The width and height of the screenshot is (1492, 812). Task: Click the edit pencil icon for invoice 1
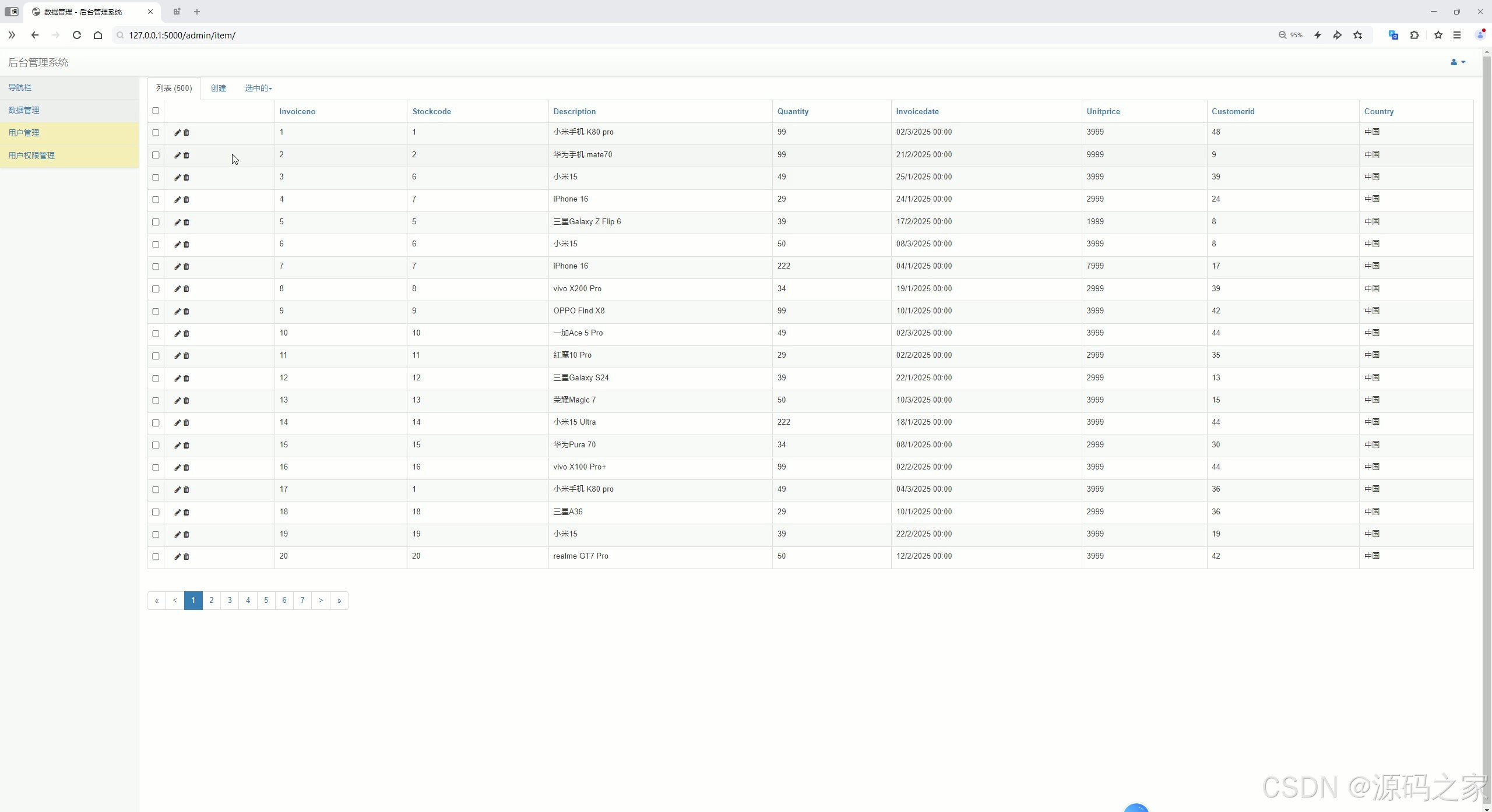[x=177, y=133]
